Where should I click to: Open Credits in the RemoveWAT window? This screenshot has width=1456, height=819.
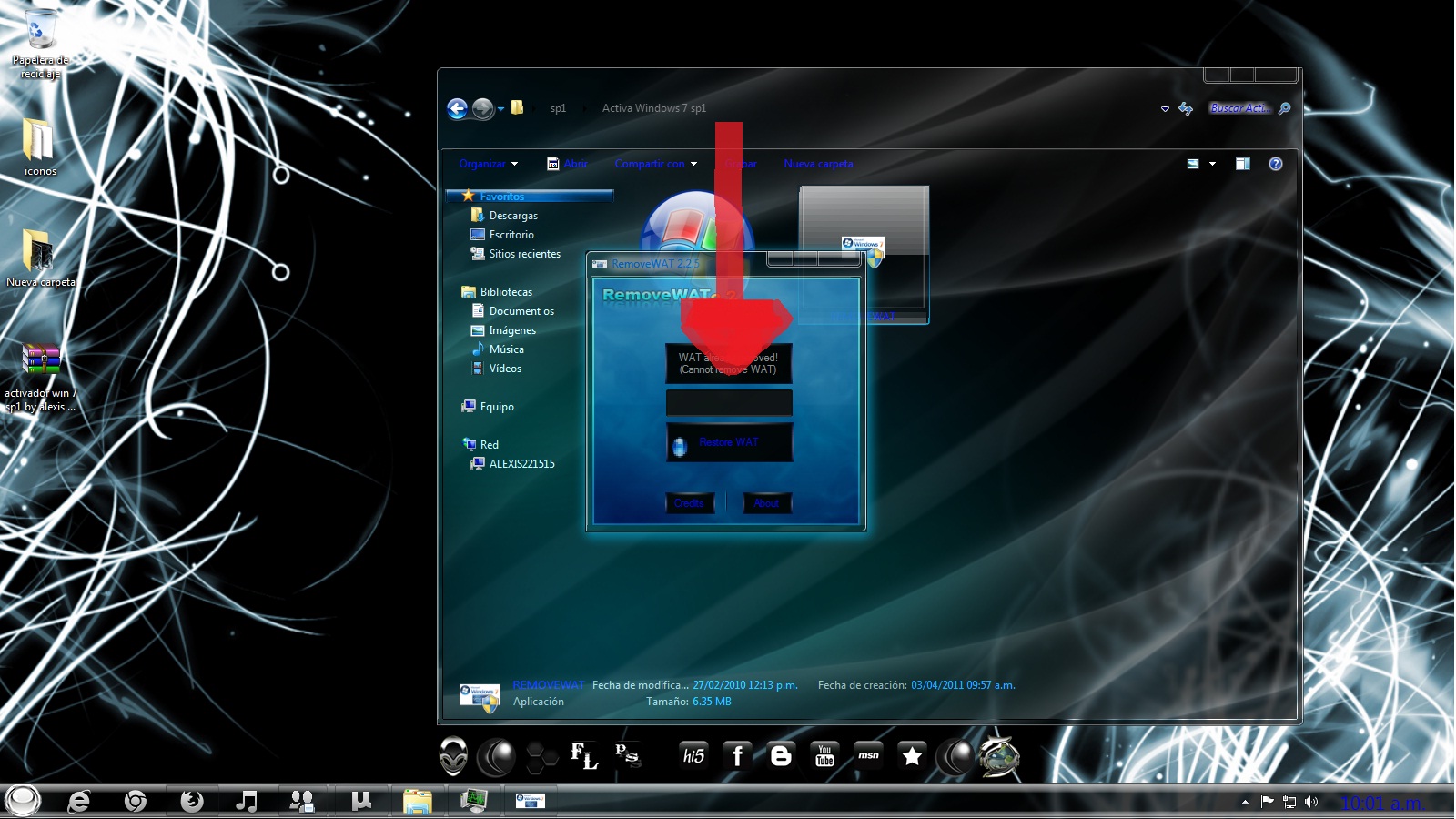pyautogui.click(x=689, y=503)
